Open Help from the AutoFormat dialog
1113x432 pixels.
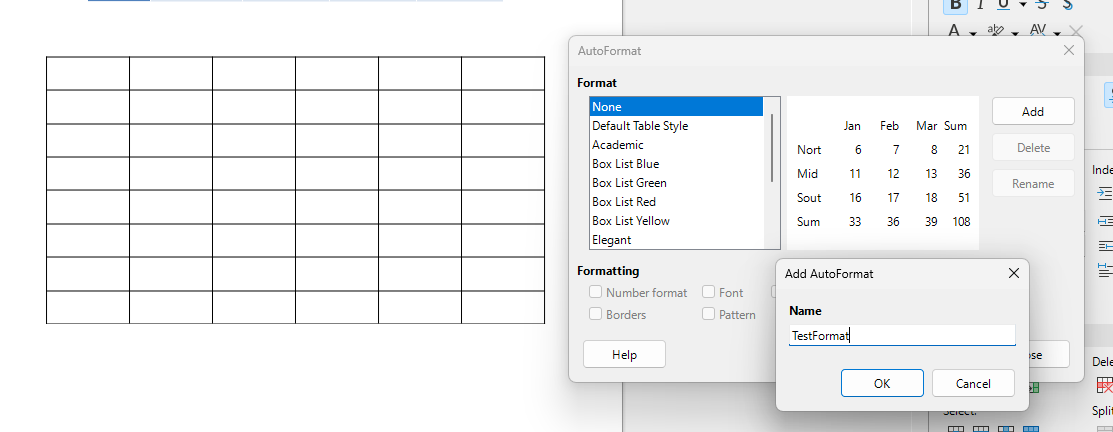[624, 355]
